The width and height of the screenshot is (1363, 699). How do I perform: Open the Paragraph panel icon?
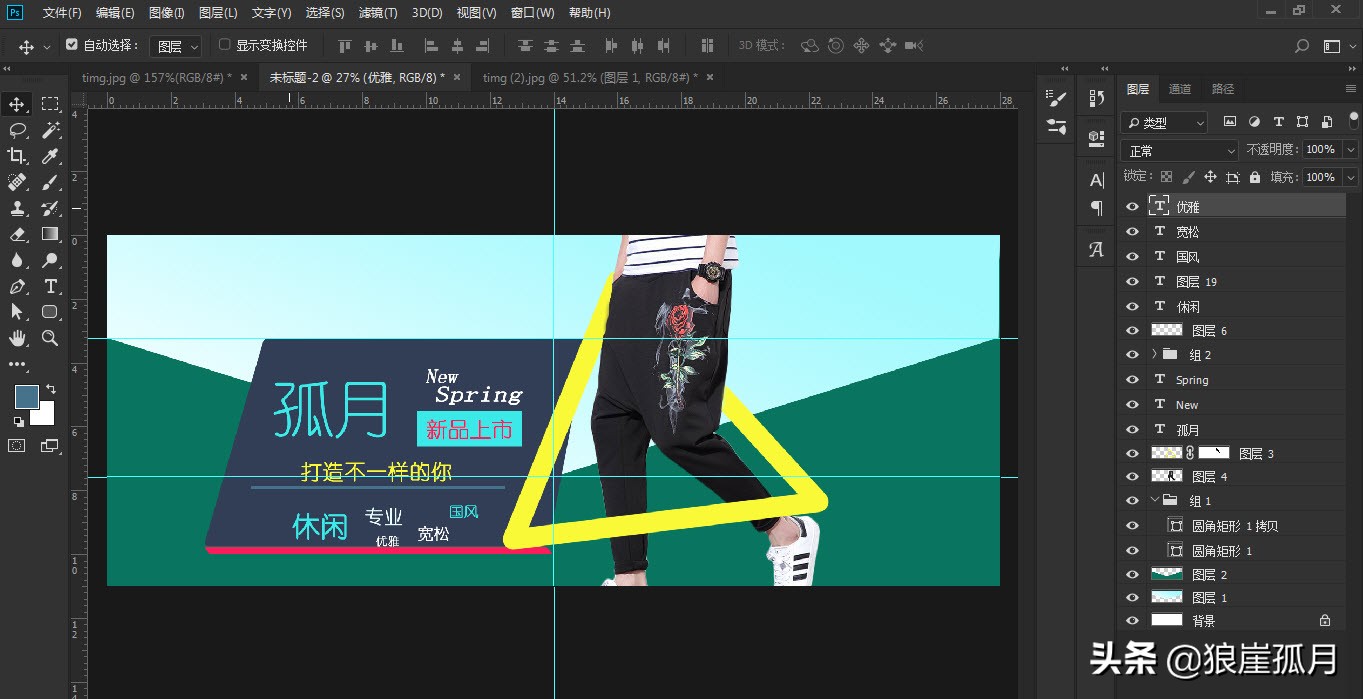point(1096,207)
